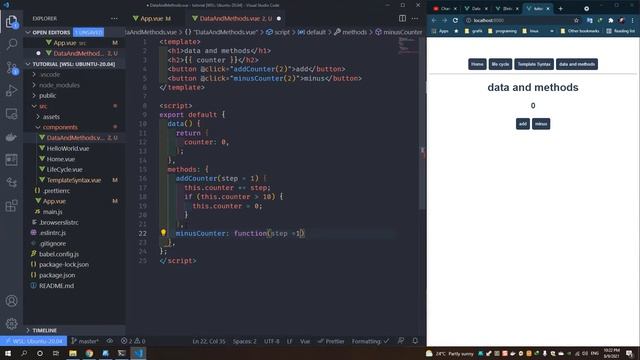Click the data and methods nav button
Screen dimensions: 640x360
(x=577, y=64)
